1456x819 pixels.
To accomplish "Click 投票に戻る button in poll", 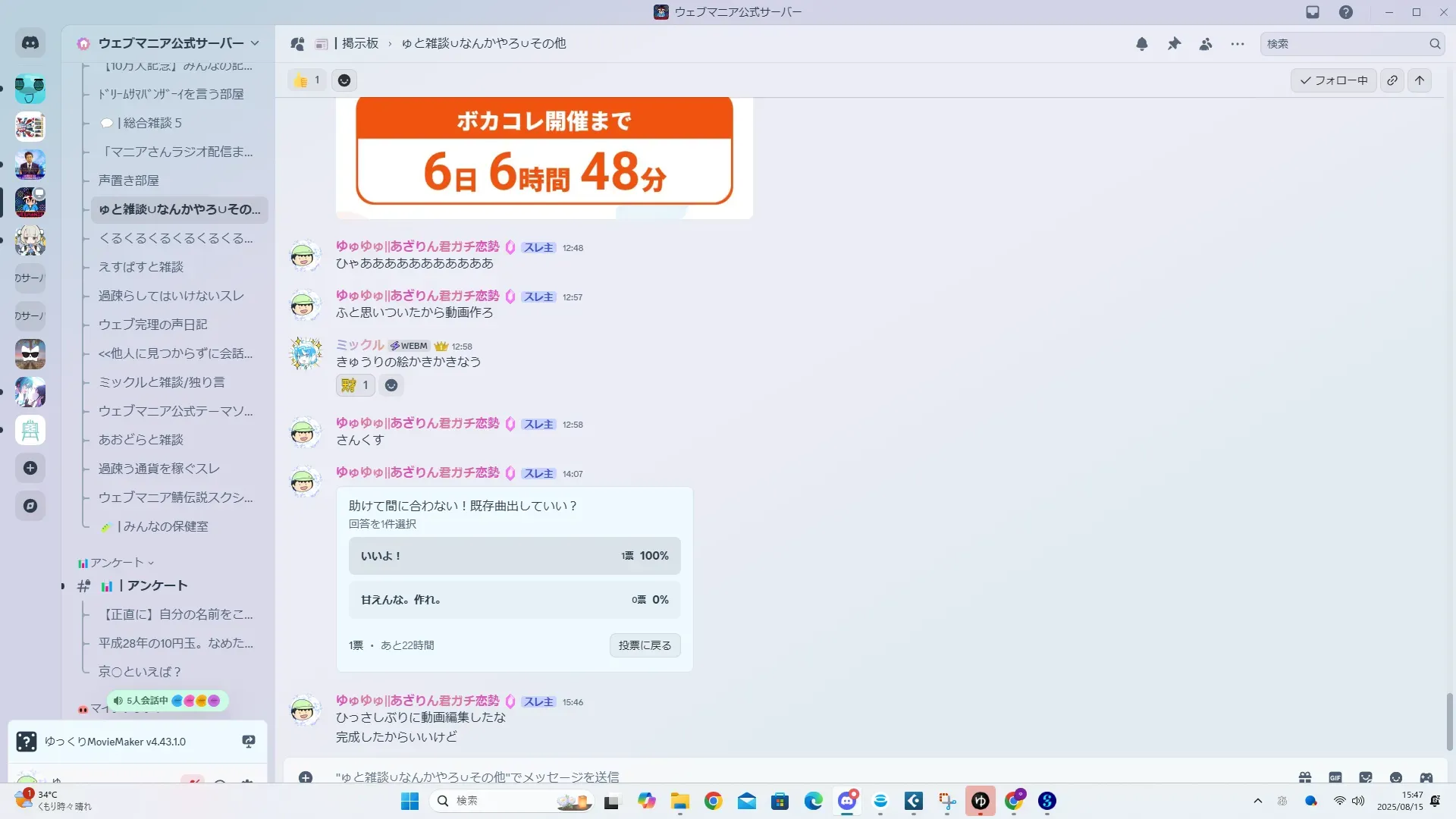I will 645,645.
